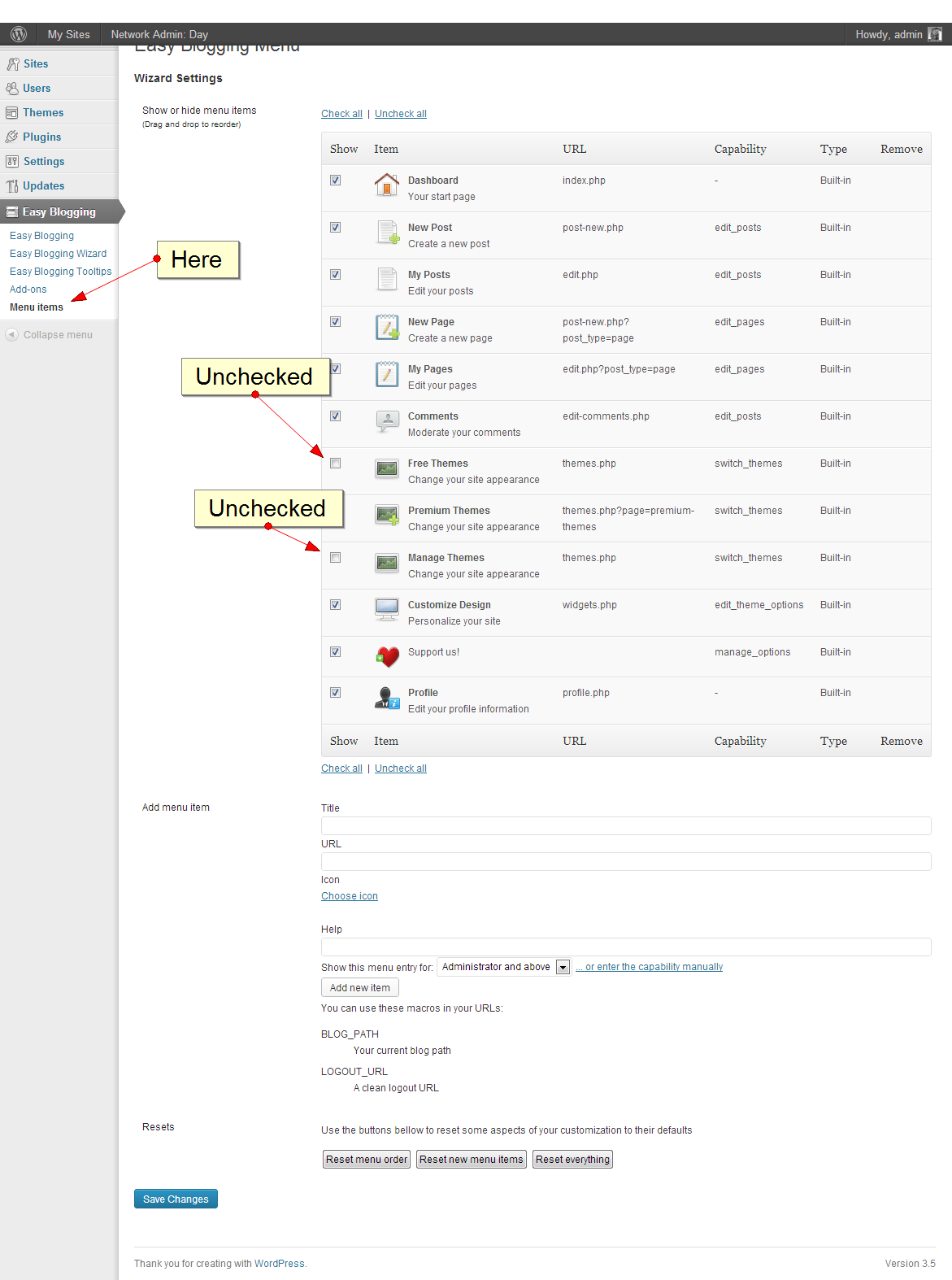The width and height of the screenshot is (952, 1280).
Task: Click the Add new item button
Action: pos(359,988)
